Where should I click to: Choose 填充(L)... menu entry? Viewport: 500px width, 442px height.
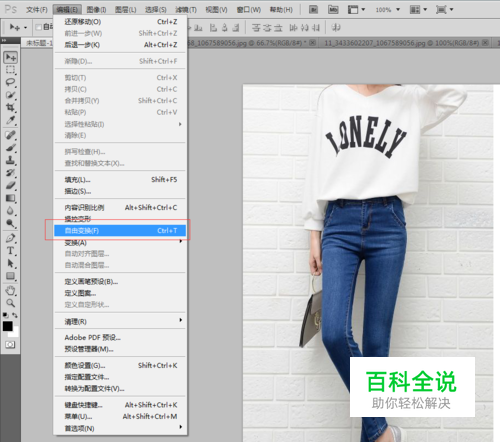pyautogui.click(x=121, y=180)
